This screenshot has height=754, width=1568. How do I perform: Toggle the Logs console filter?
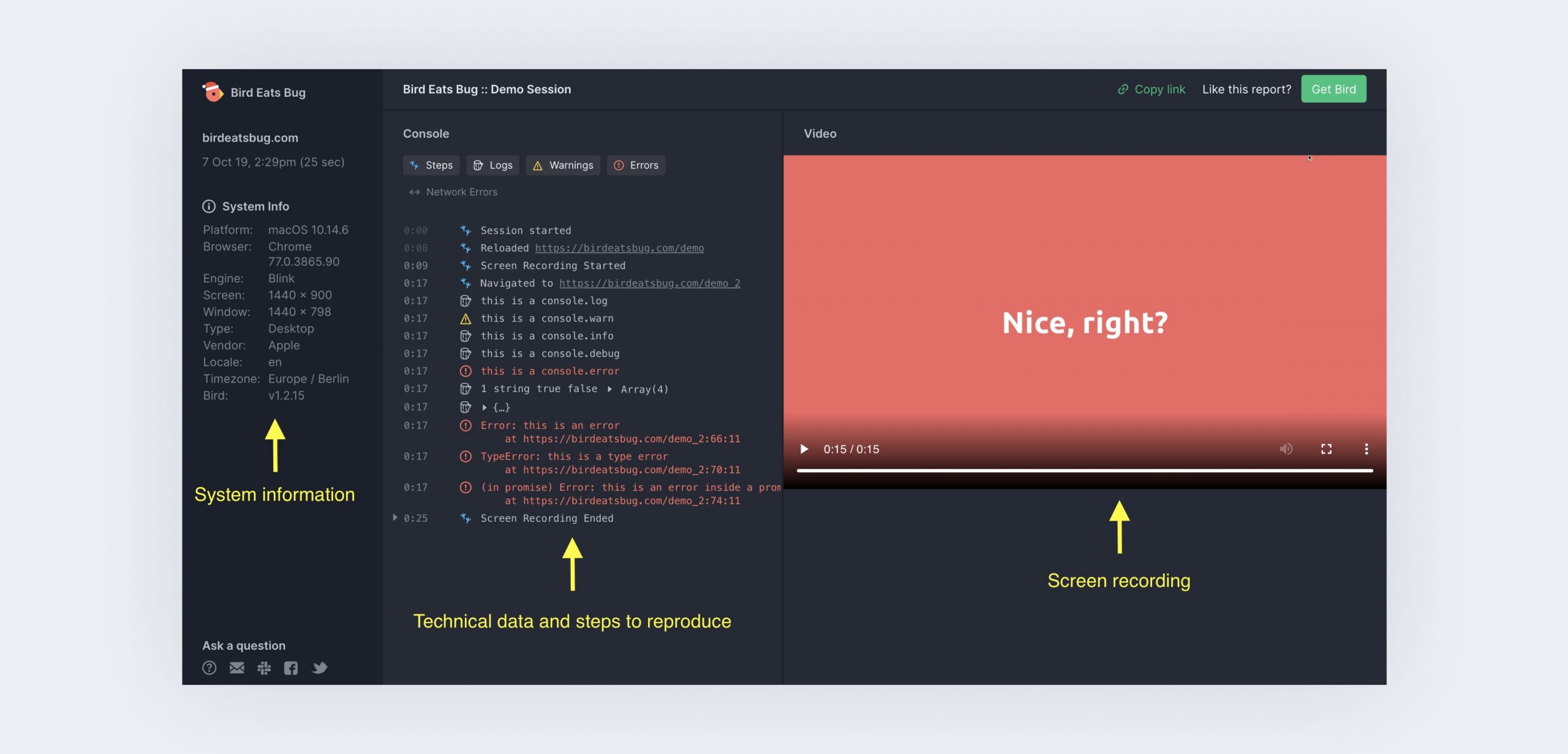pos(492,165)
